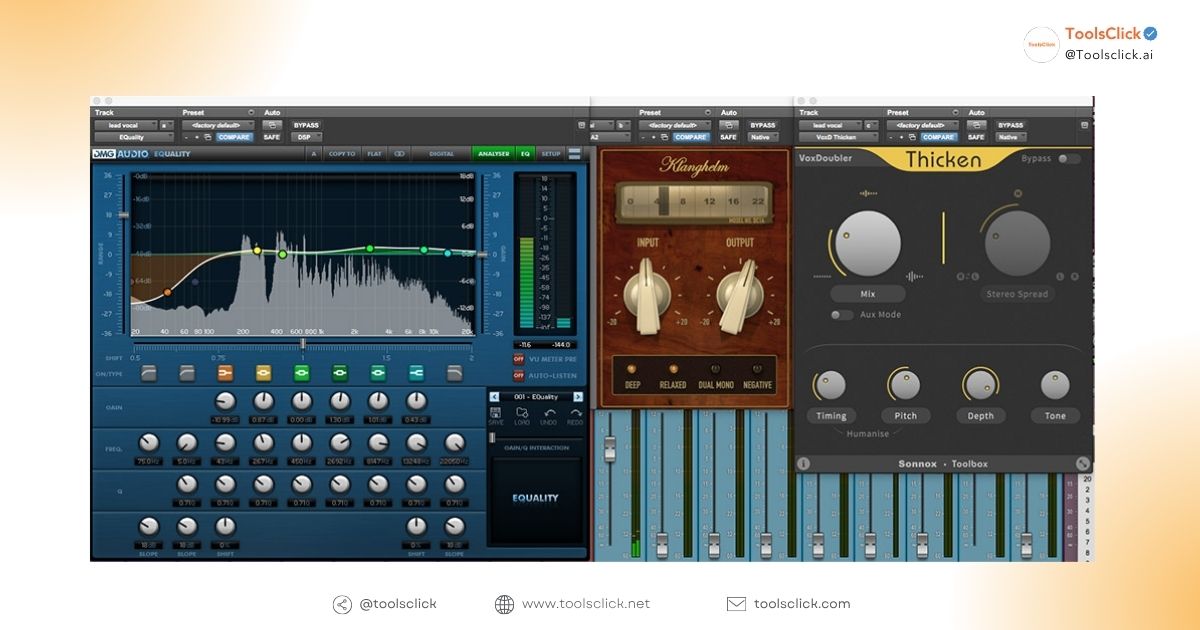Toggle the Aux Mode switch
The height and width of the screenshot is (630, 1200).
click(841, 314)
